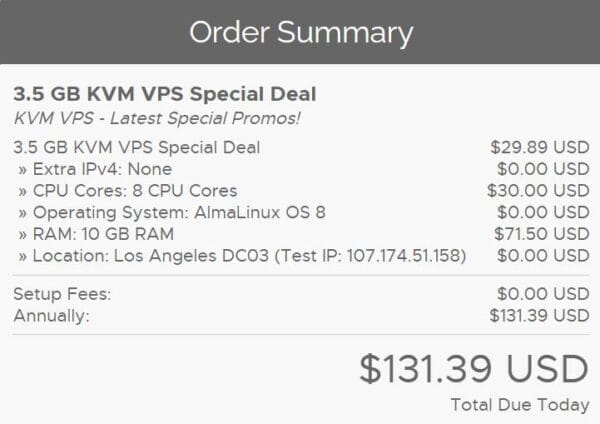This screenshot has width=600, height=424.
Task: Click the $29.89 USD base price
Action: [x=538, y=148]
